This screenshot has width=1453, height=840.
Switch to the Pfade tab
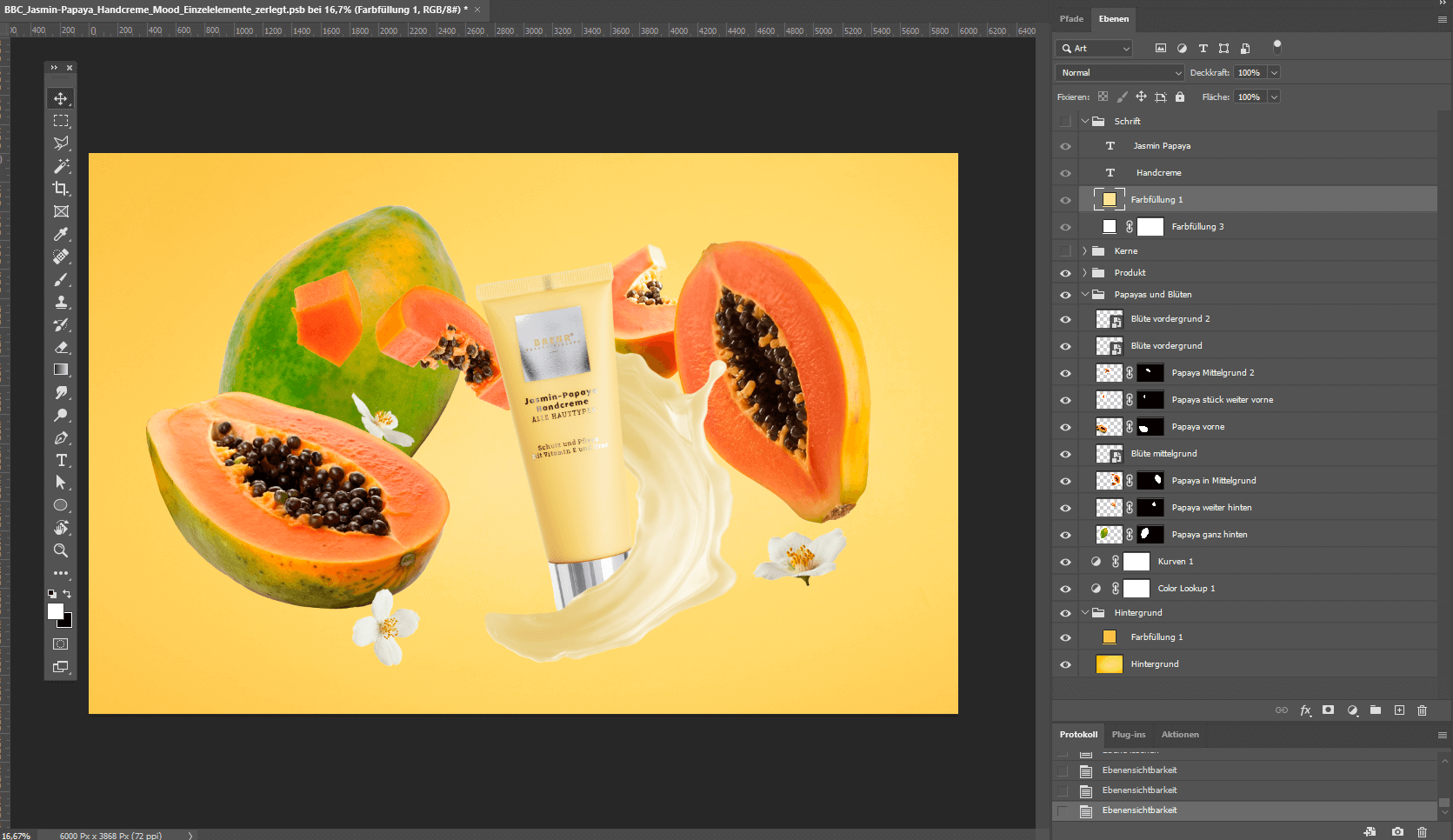click(x=1071, y=19)
